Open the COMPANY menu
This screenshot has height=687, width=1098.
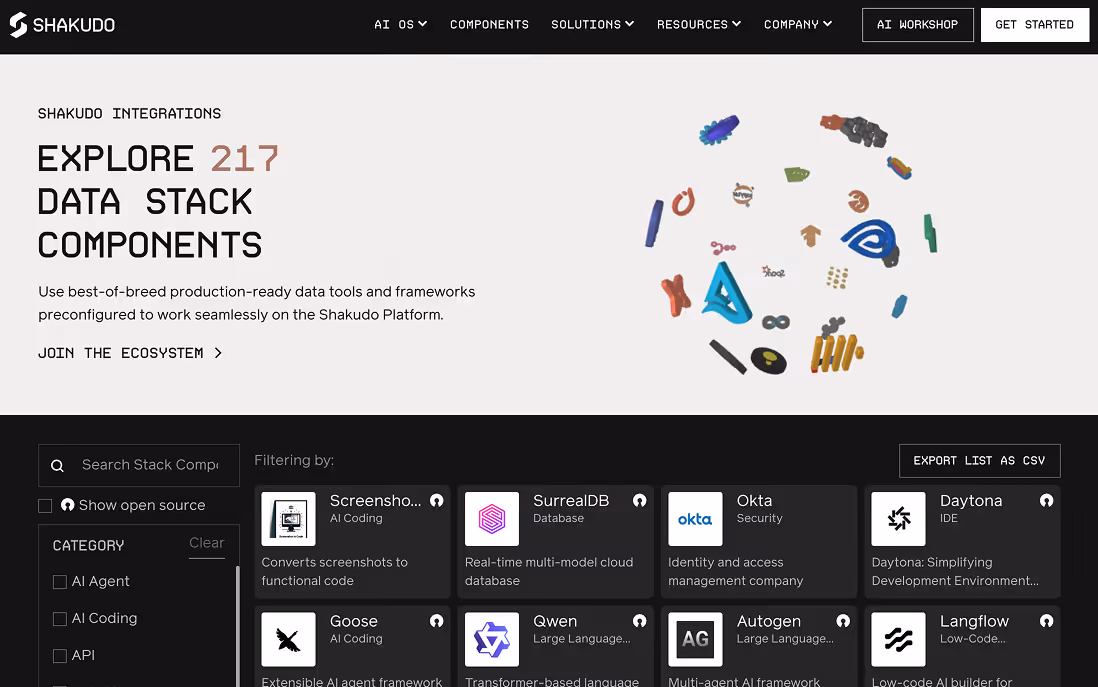coord(797,25)
